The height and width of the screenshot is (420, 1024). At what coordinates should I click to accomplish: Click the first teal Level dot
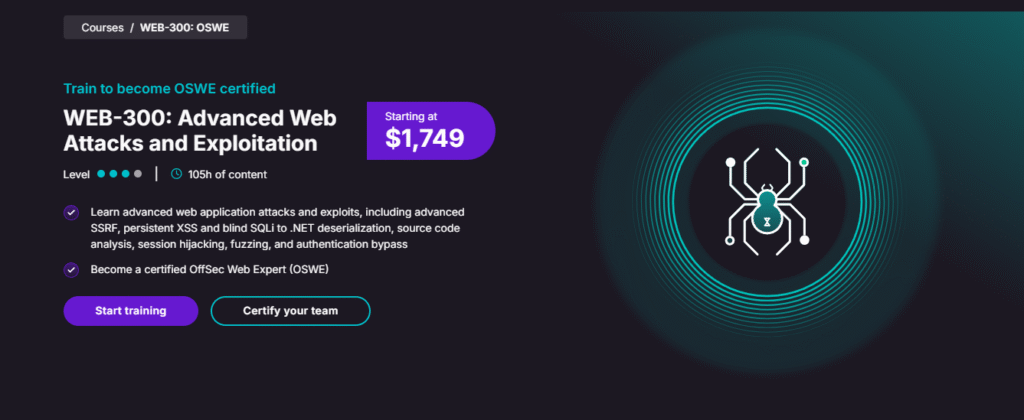click(x=102, y=174)
